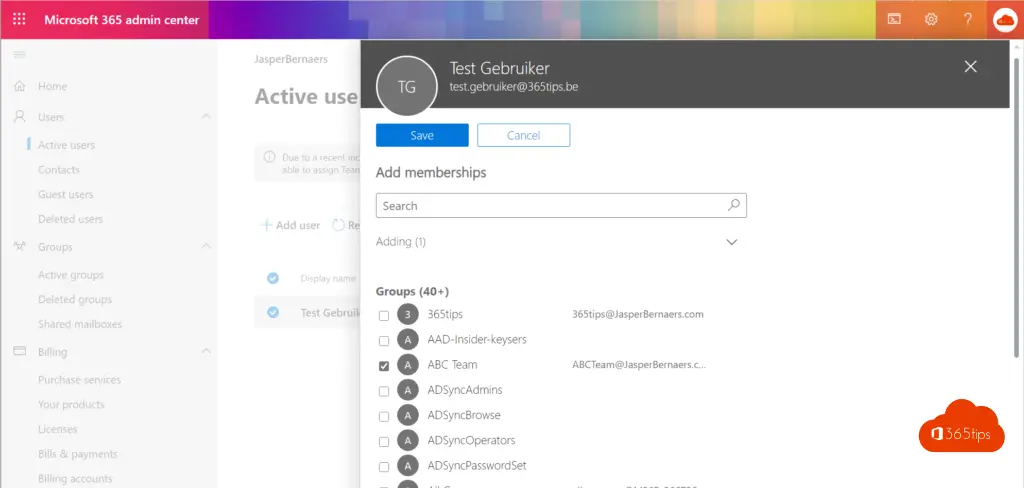The height and width of the screenshot is (488, 1024).
Task: Click the panel's vertical scrollbar
Action: tap(1016, 208)
